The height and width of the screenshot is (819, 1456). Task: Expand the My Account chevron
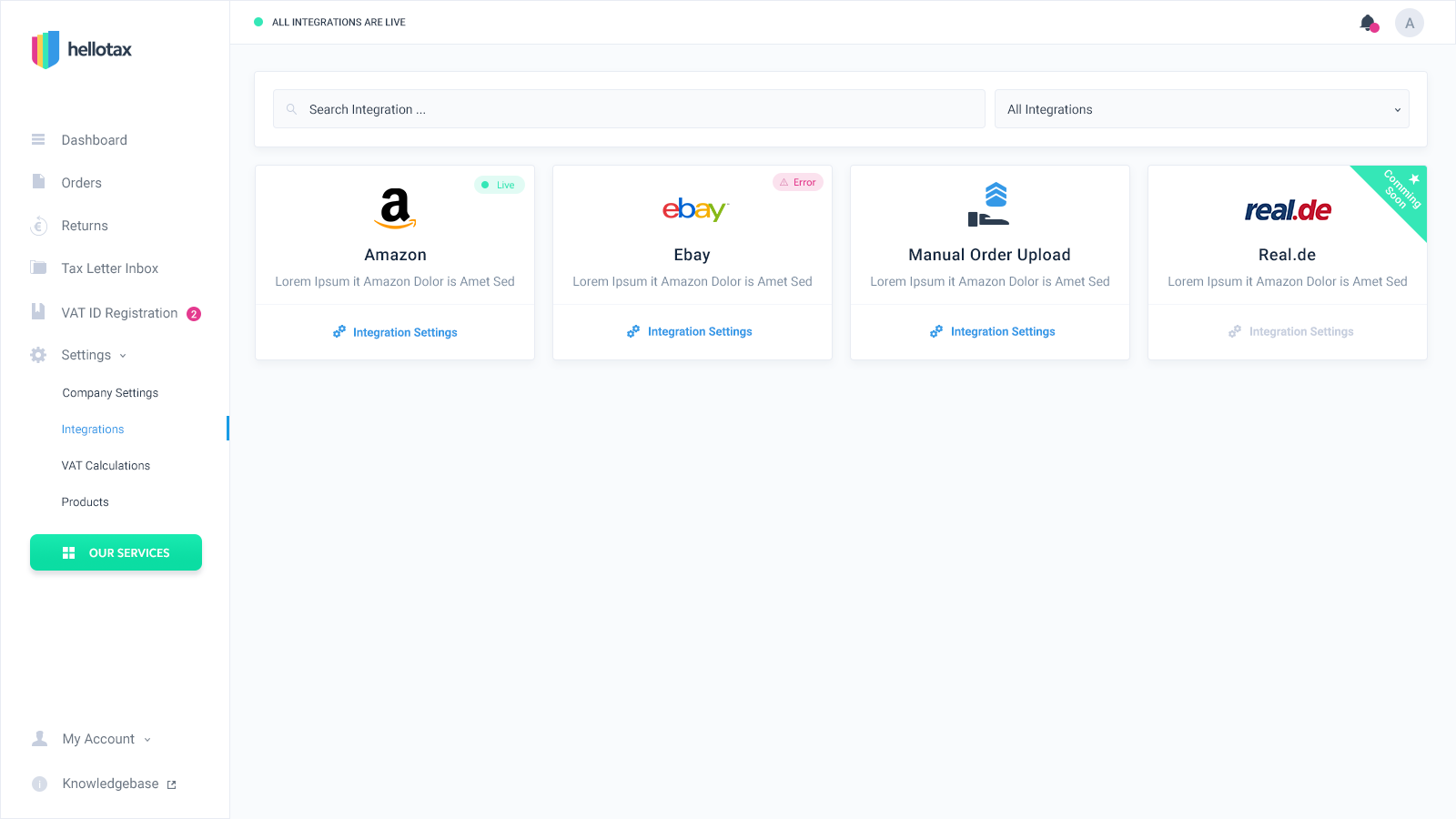tap(147, 740)
